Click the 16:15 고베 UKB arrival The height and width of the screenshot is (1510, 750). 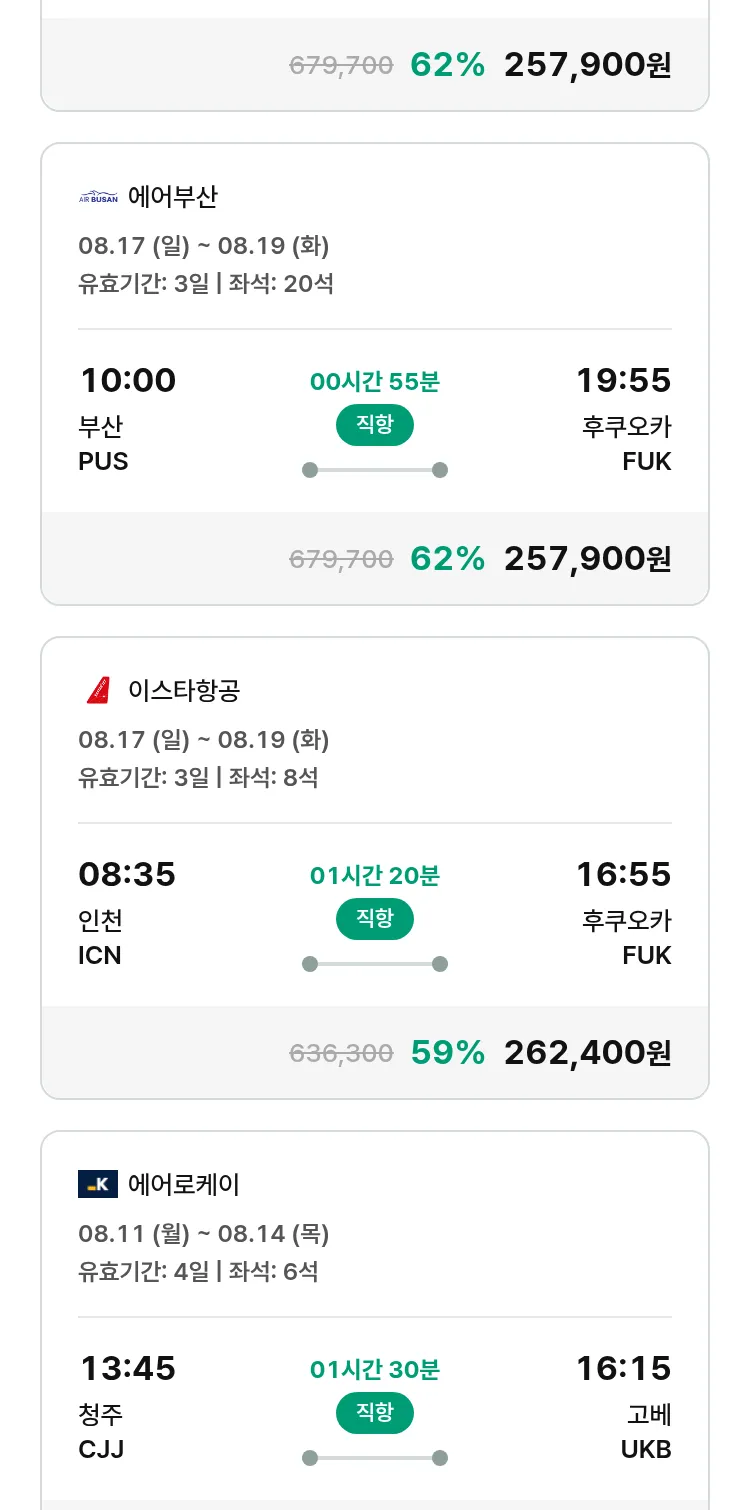coord(624,1406)
